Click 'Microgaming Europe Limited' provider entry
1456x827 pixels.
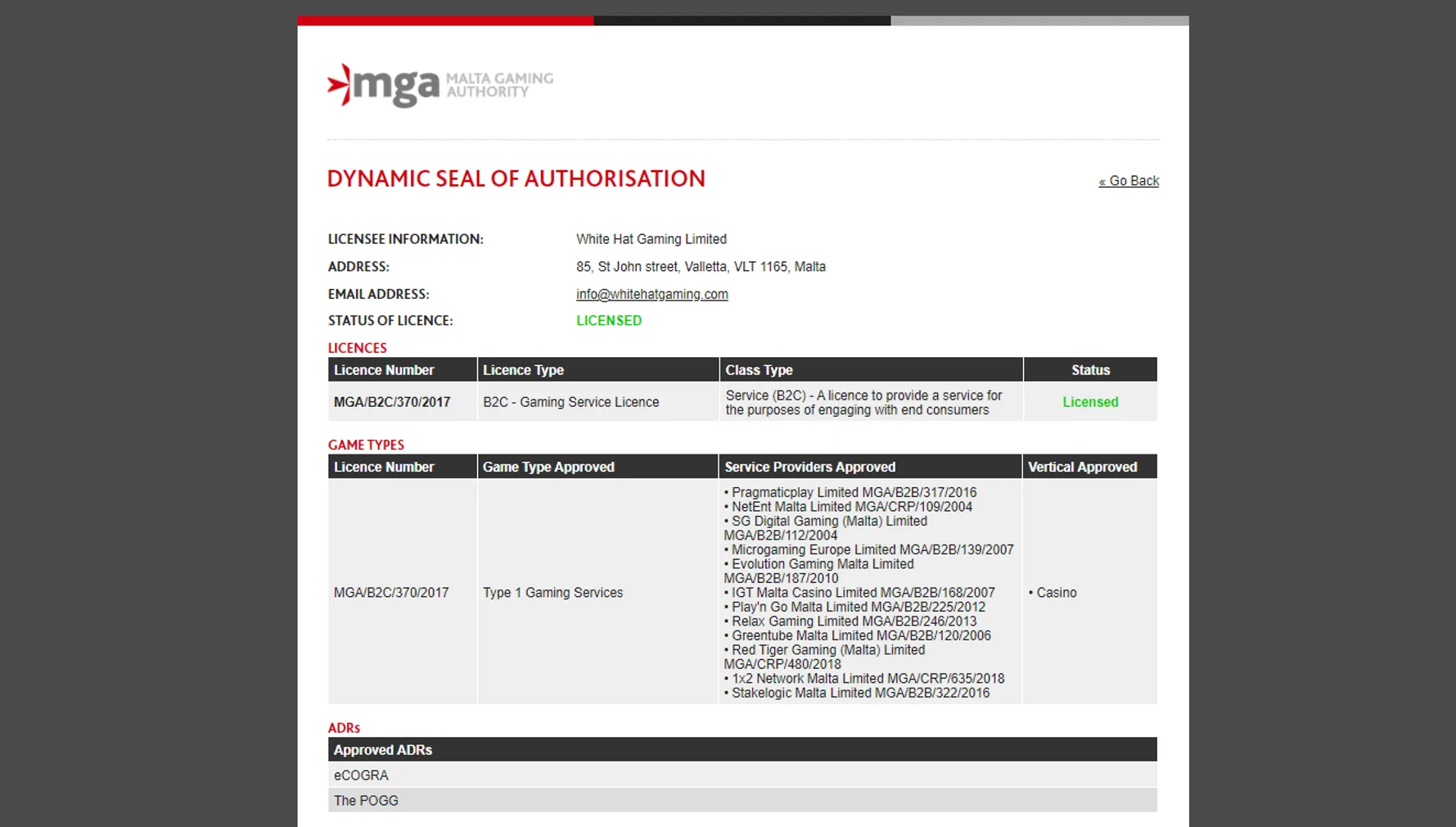868,550
